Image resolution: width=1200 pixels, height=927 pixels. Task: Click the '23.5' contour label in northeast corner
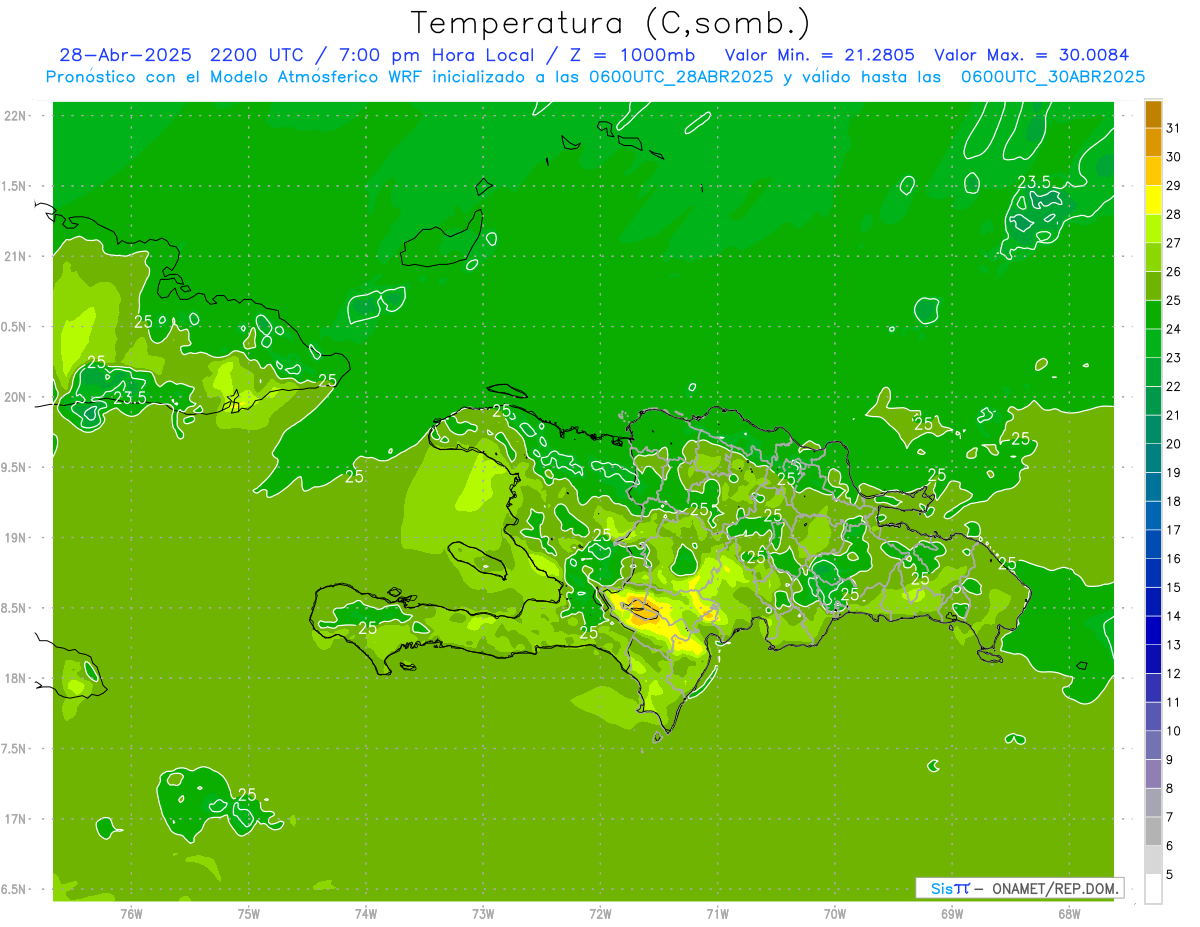1033,181
